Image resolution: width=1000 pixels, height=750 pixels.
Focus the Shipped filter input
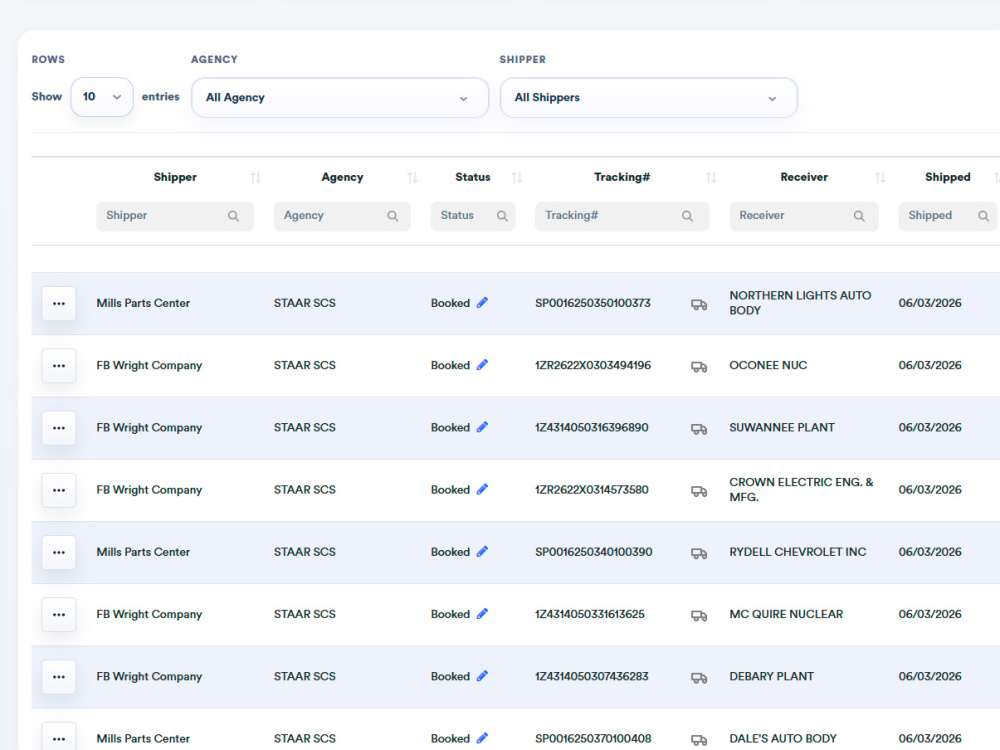point(948,216)
